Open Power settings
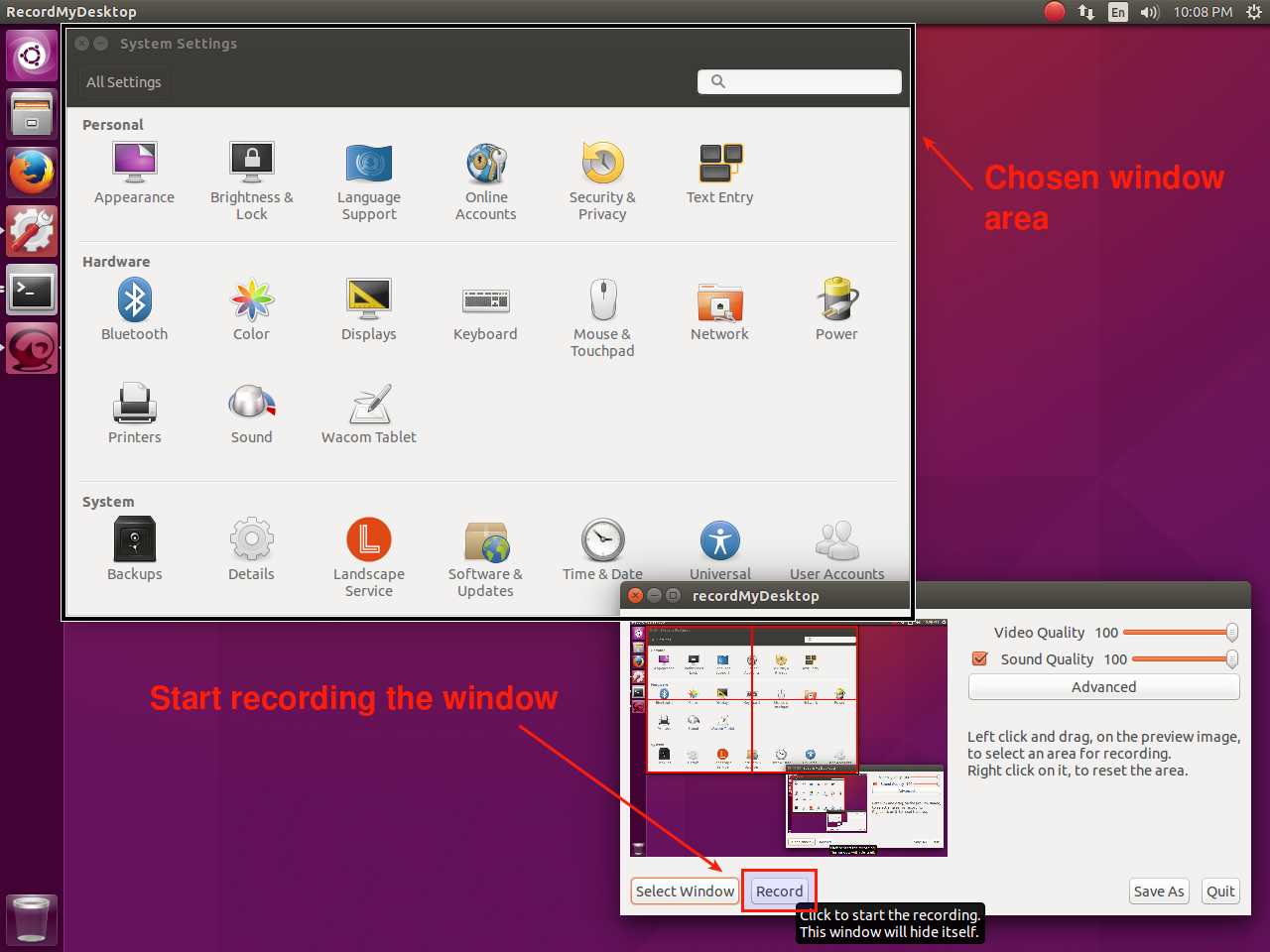The image size is (1270, 952). click(836, 310)
